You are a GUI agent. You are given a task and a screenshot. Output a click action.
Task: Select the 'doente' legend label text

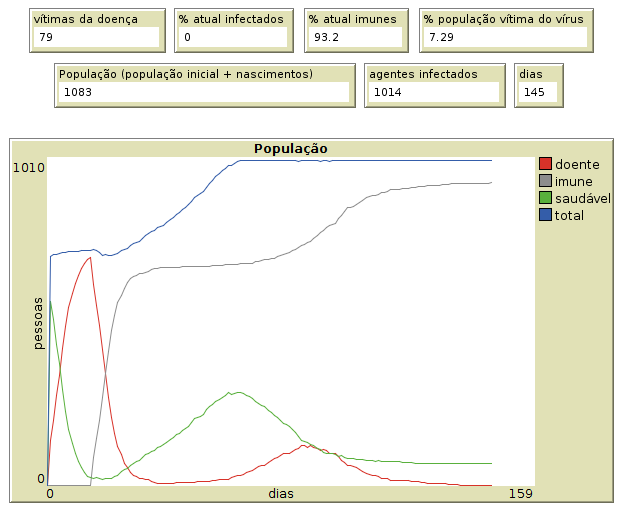pyautogui.click(x=577, y=164)
